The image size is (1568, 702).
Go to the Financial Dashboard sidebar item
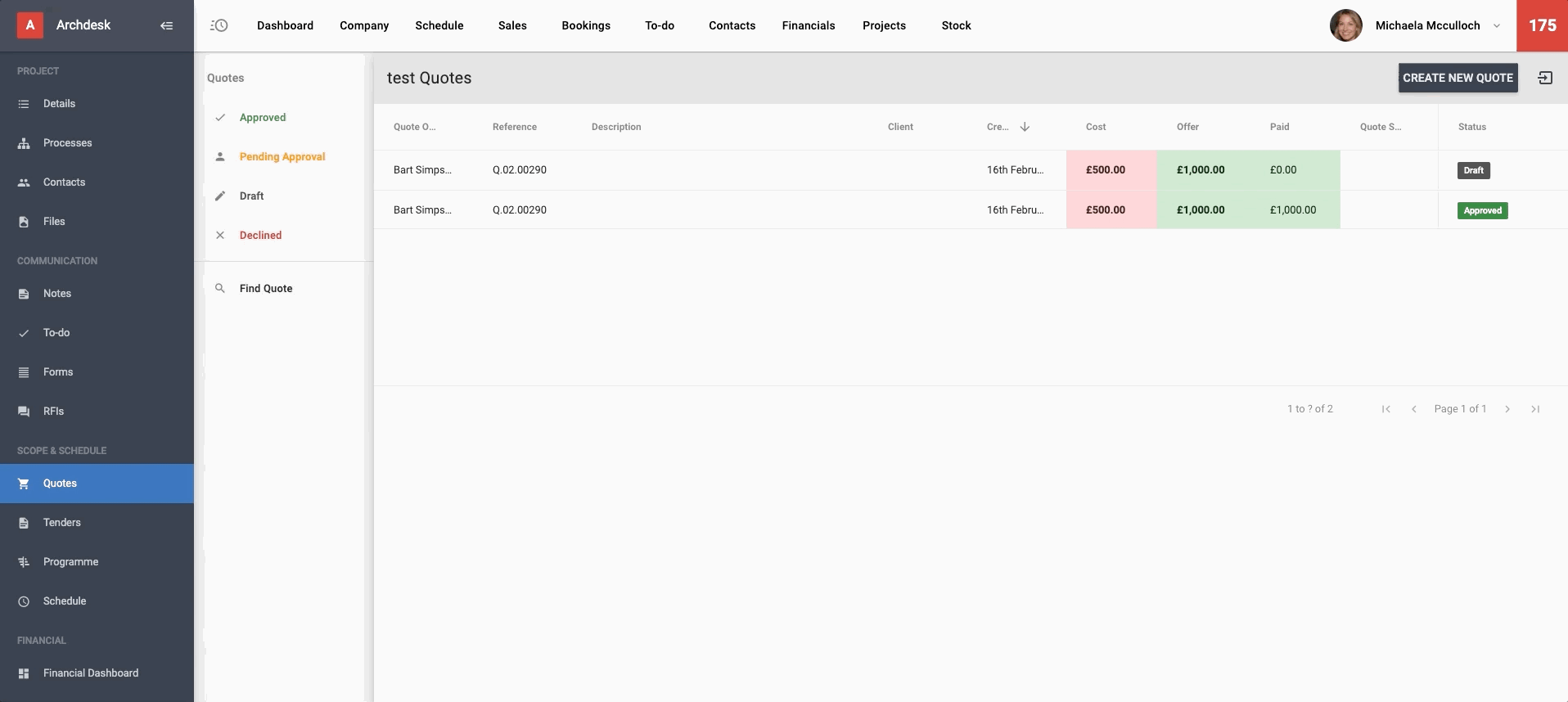(90, 673)
